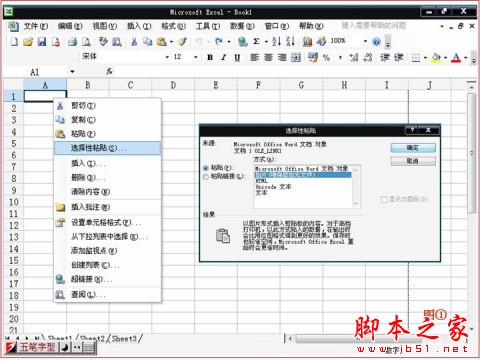Image resolution: width=480 pixels, height=360 pixels.
Task: Choose 插入批注 in context menu
Action: [x=107, y=207]
